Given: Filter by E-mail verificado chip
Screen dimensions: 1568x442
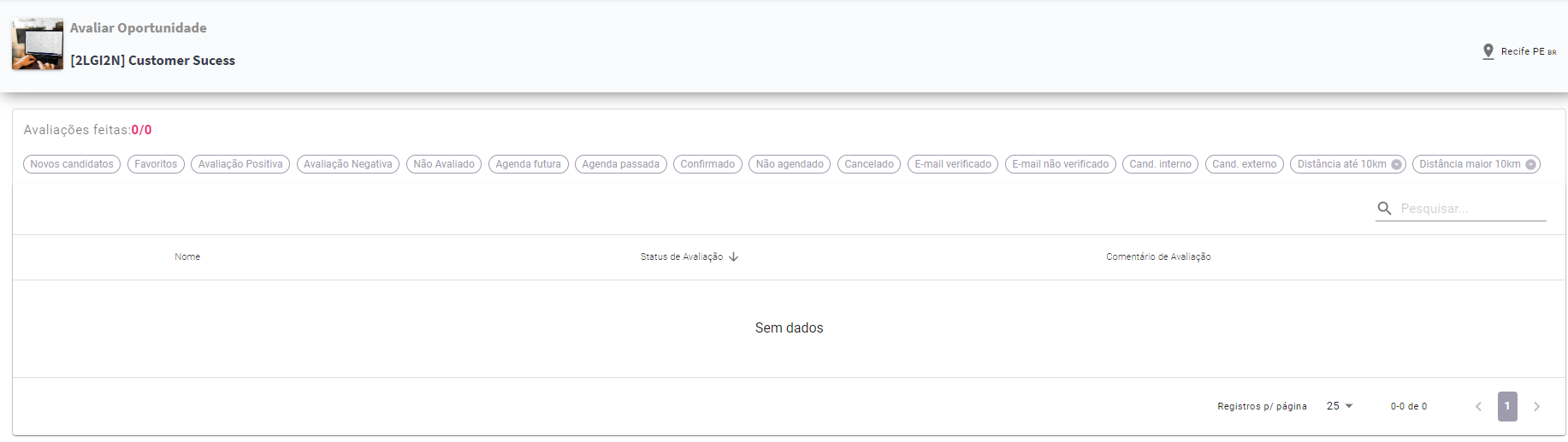Looking at the screenshot, I should pos(953,164).
